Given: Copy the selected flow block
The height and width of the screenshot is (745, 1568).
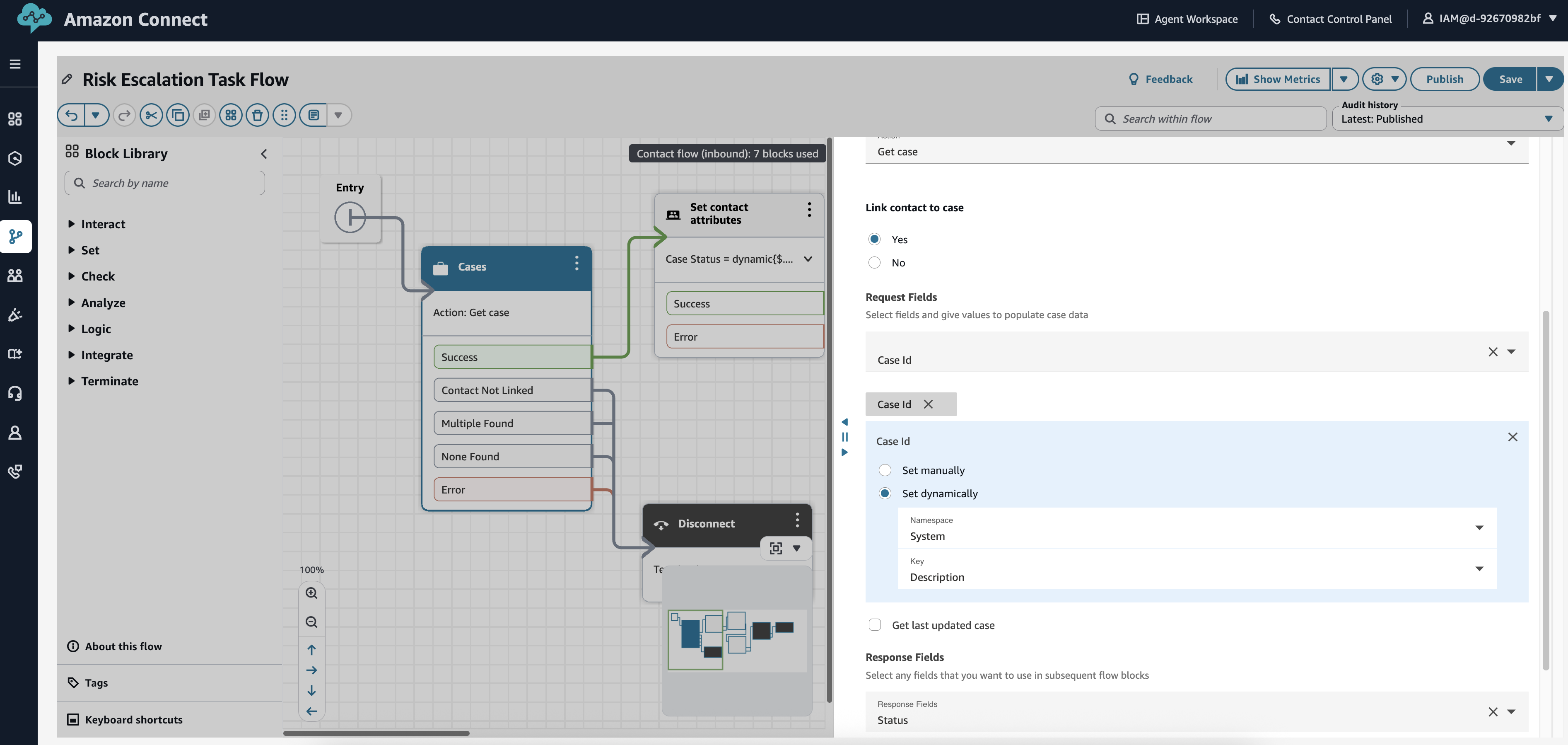Looking at the screenshot, I should click(x=178, y=114).
